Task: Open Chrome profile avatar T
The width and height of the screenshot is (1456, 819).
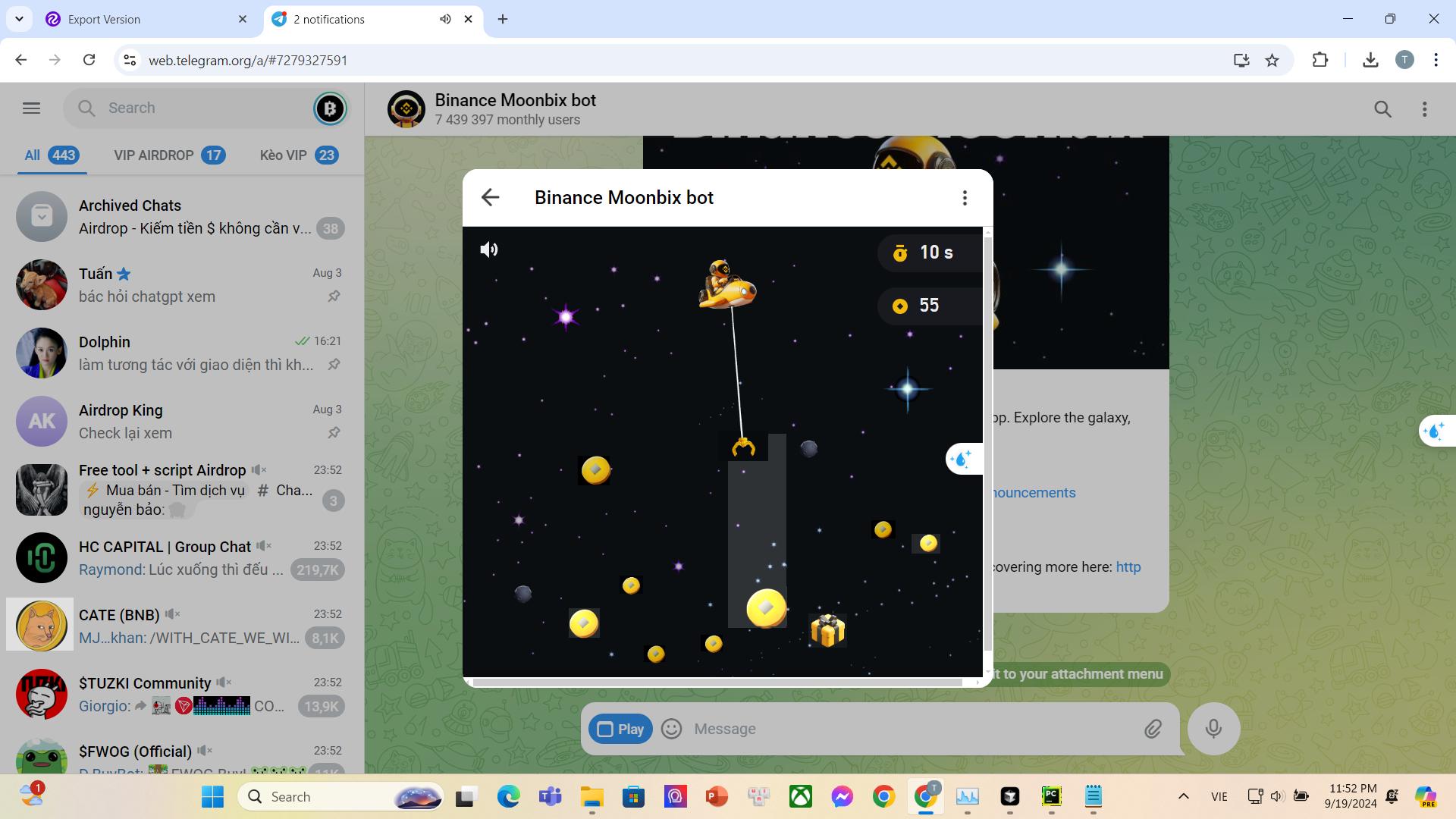Action: [1404, 60]
